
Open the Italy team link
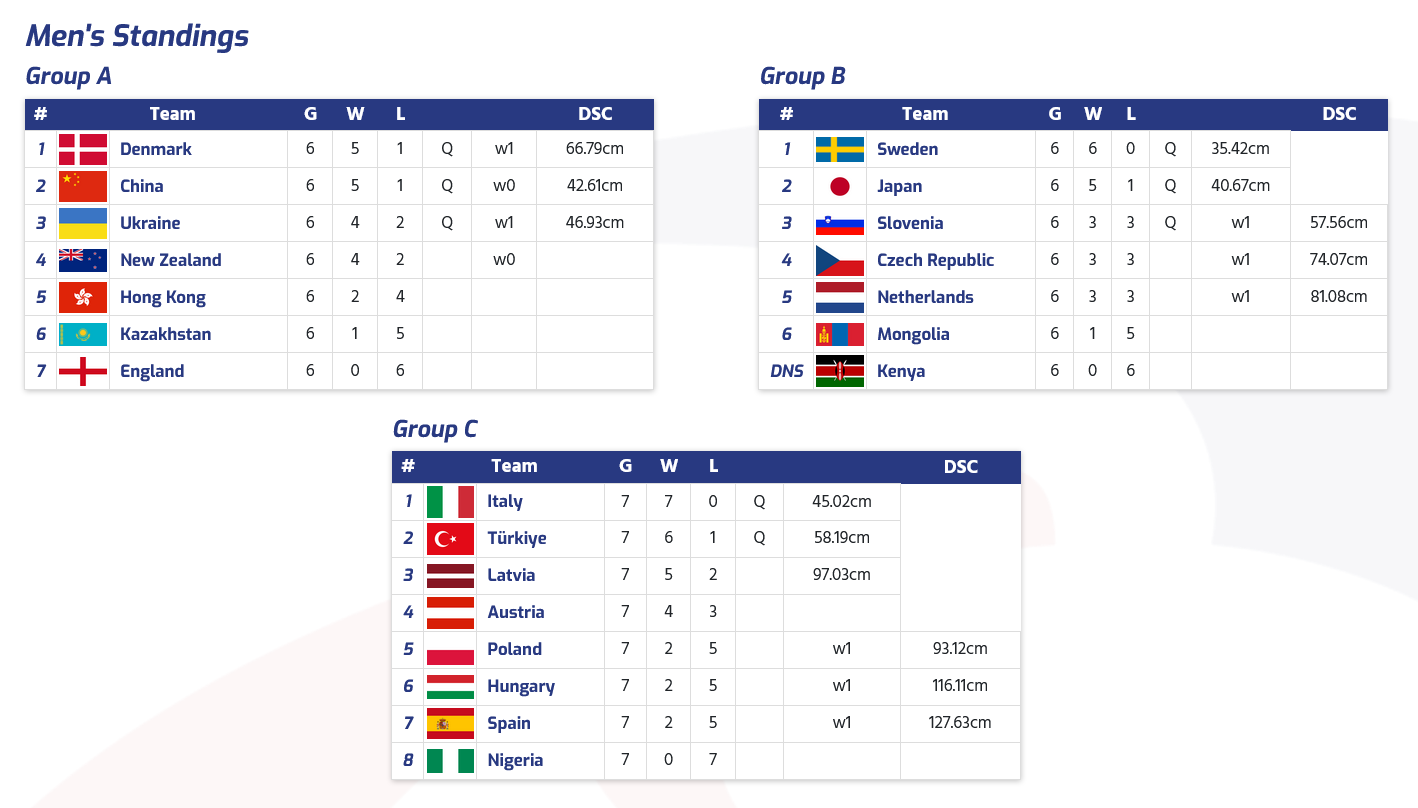click(x=505, y=501)
